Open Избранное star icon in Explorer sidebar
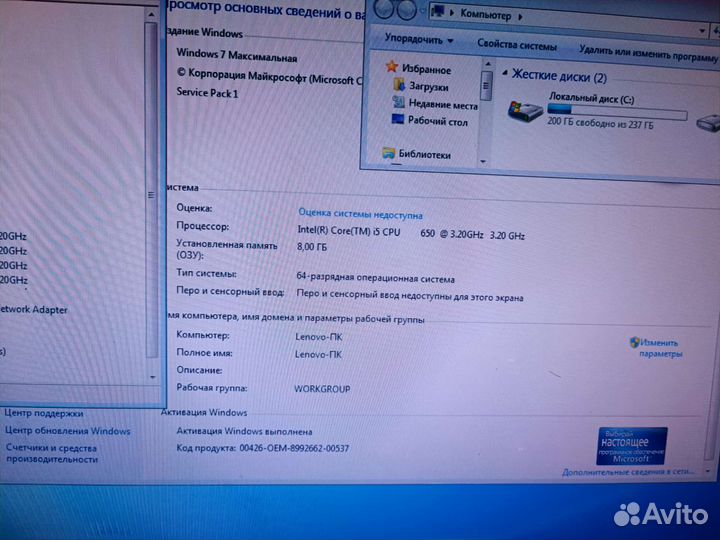 pyautogui.click(x=392, y=67)
